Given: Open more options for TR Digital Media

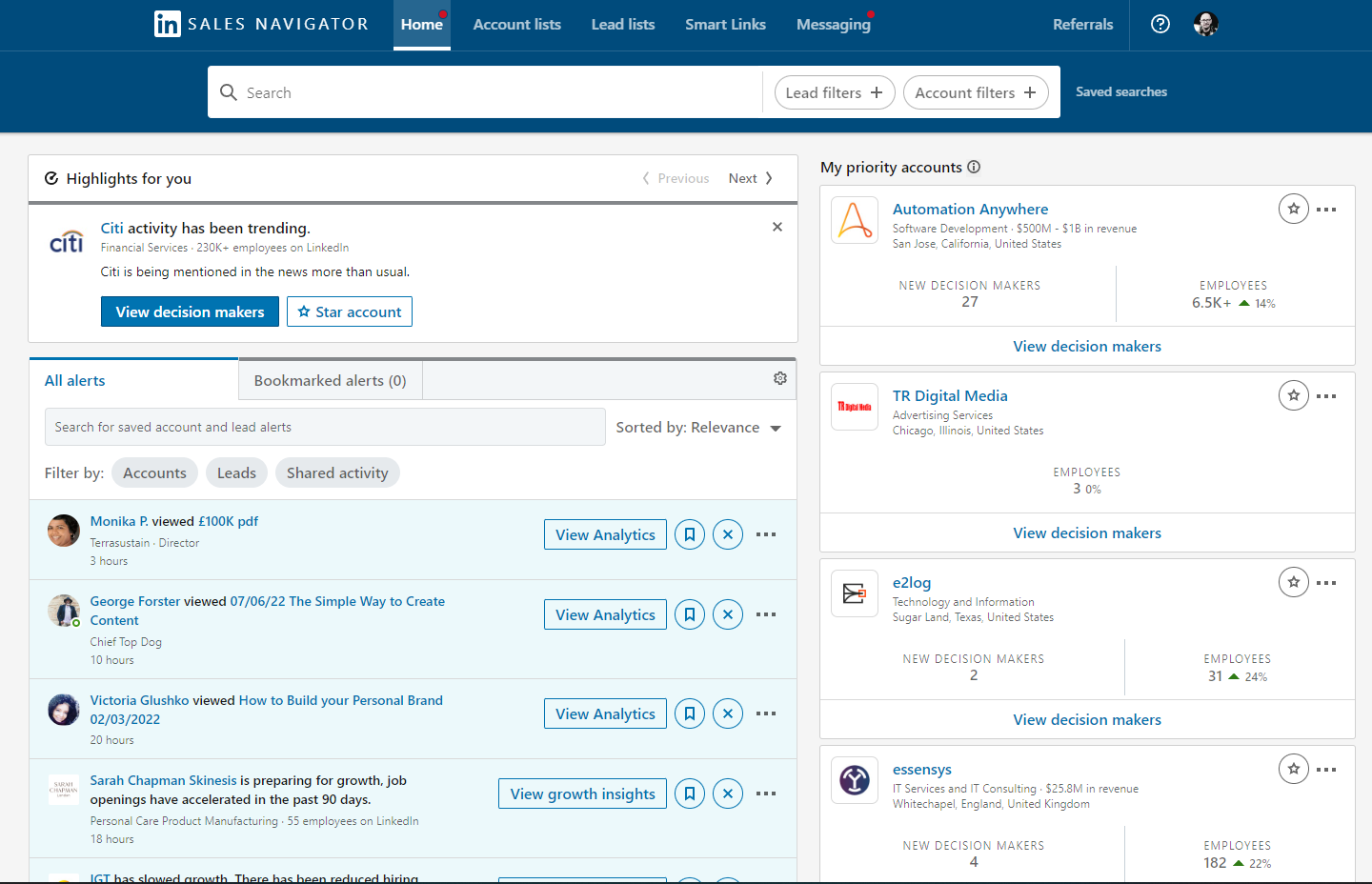Looking at the screenshot, I should coord(1326,395).
